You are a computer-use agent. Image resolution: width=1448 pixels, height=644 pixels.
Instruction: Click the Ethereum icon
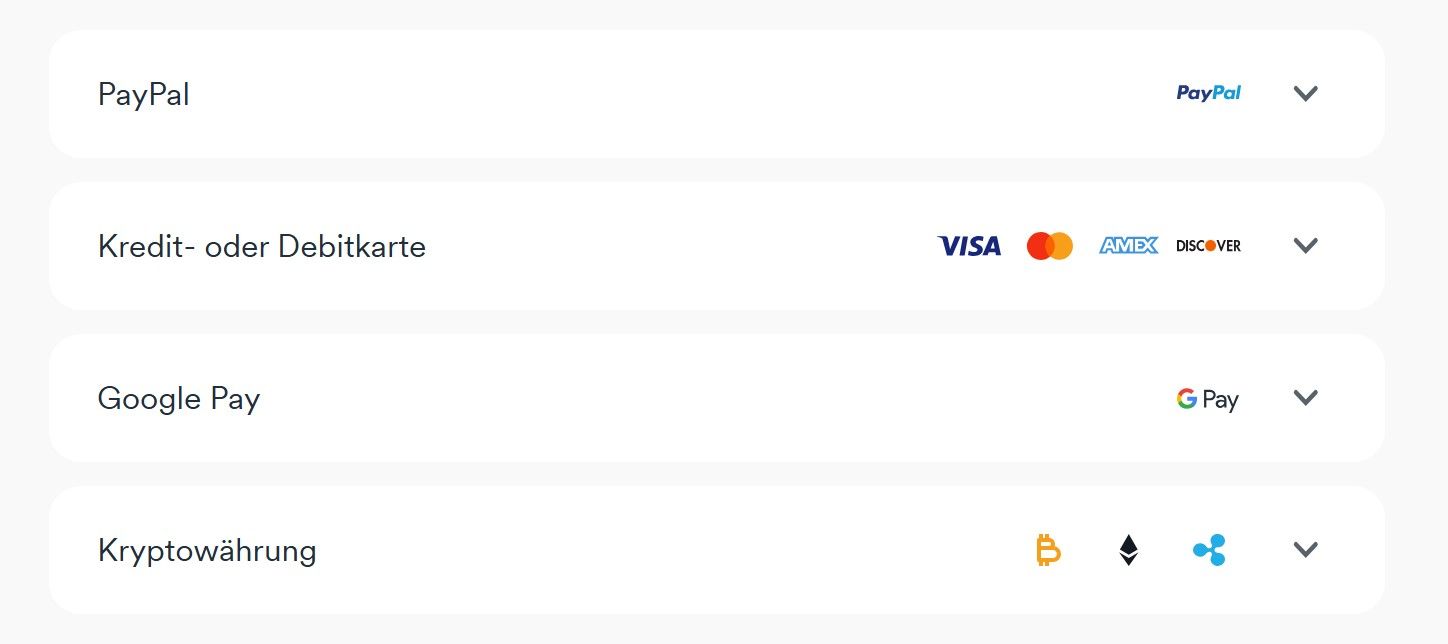(x=1128, y=550)
